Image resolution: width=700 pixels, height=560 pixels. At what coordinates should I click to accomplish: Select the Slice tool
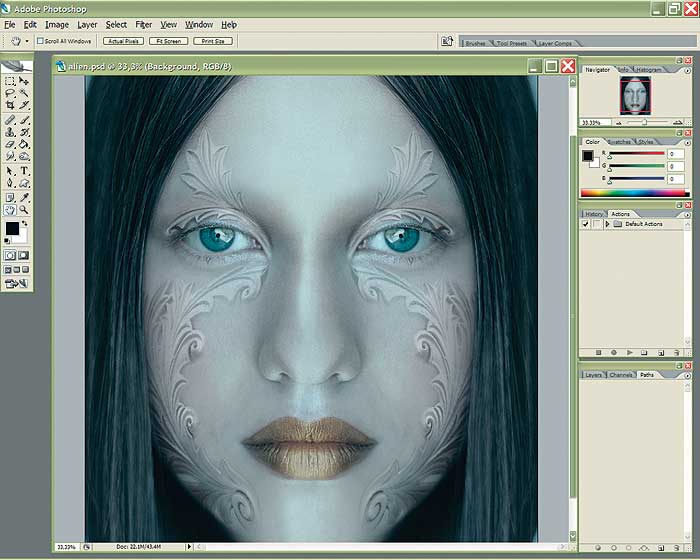coord(24,105)
